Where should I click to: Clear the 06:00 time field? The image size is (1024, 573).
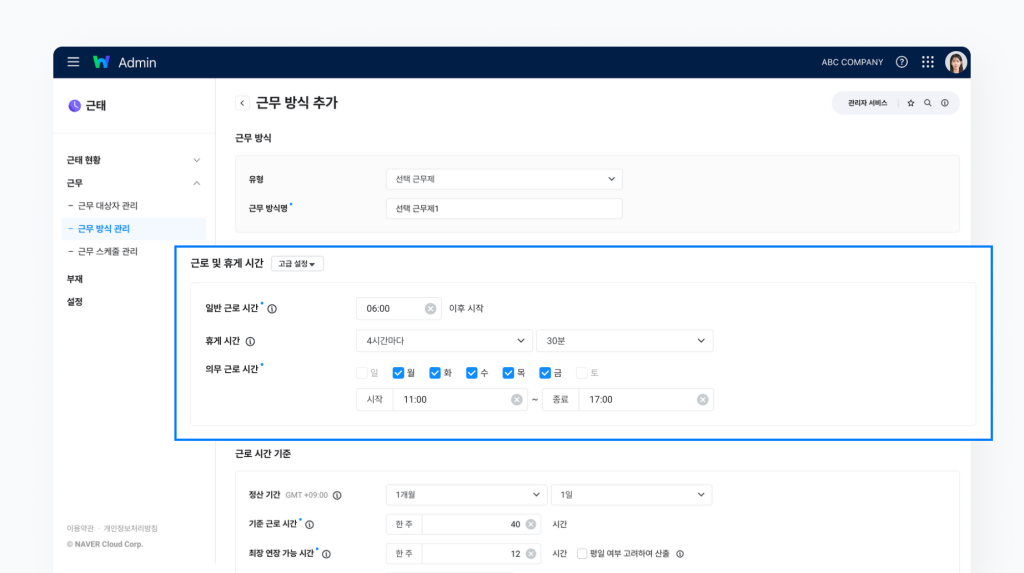tap(430, 309)
